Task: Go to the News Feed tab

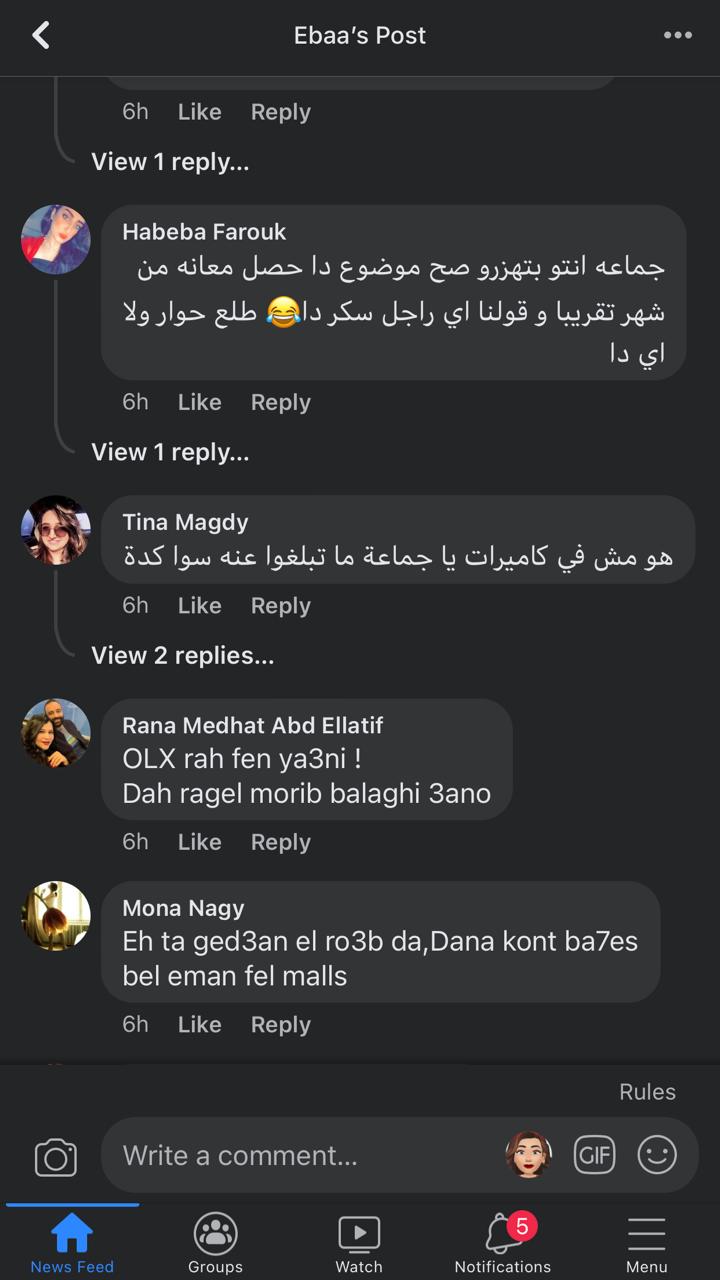Action: point(72,1243)
